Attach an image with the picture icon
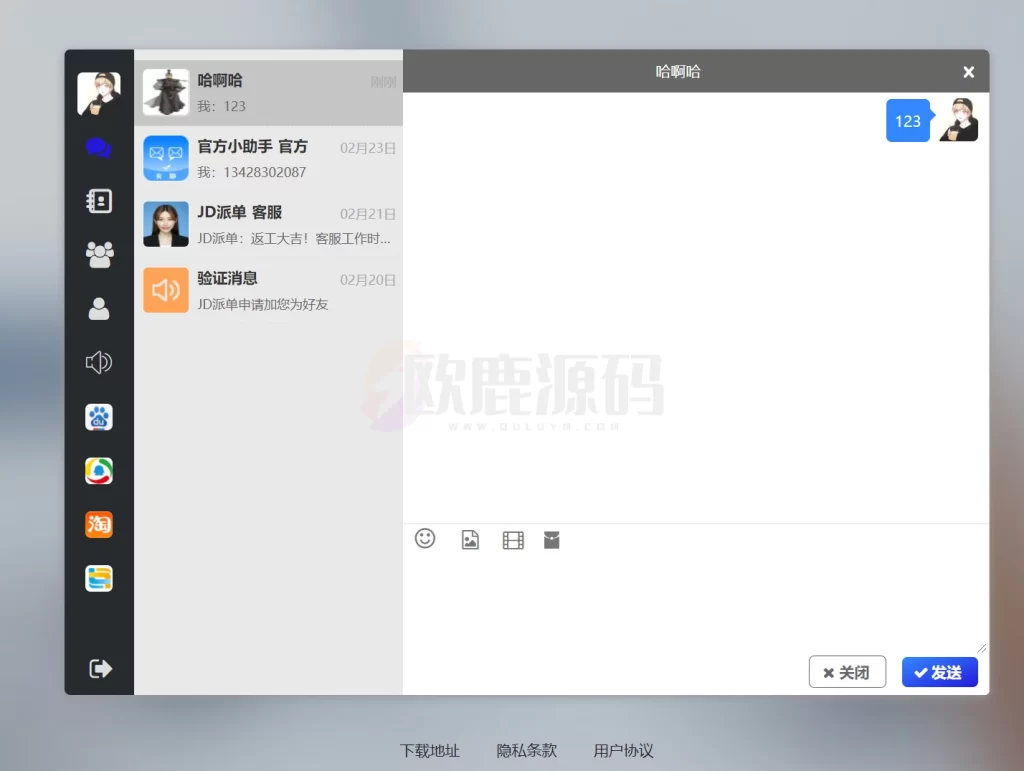 (470, 539)
